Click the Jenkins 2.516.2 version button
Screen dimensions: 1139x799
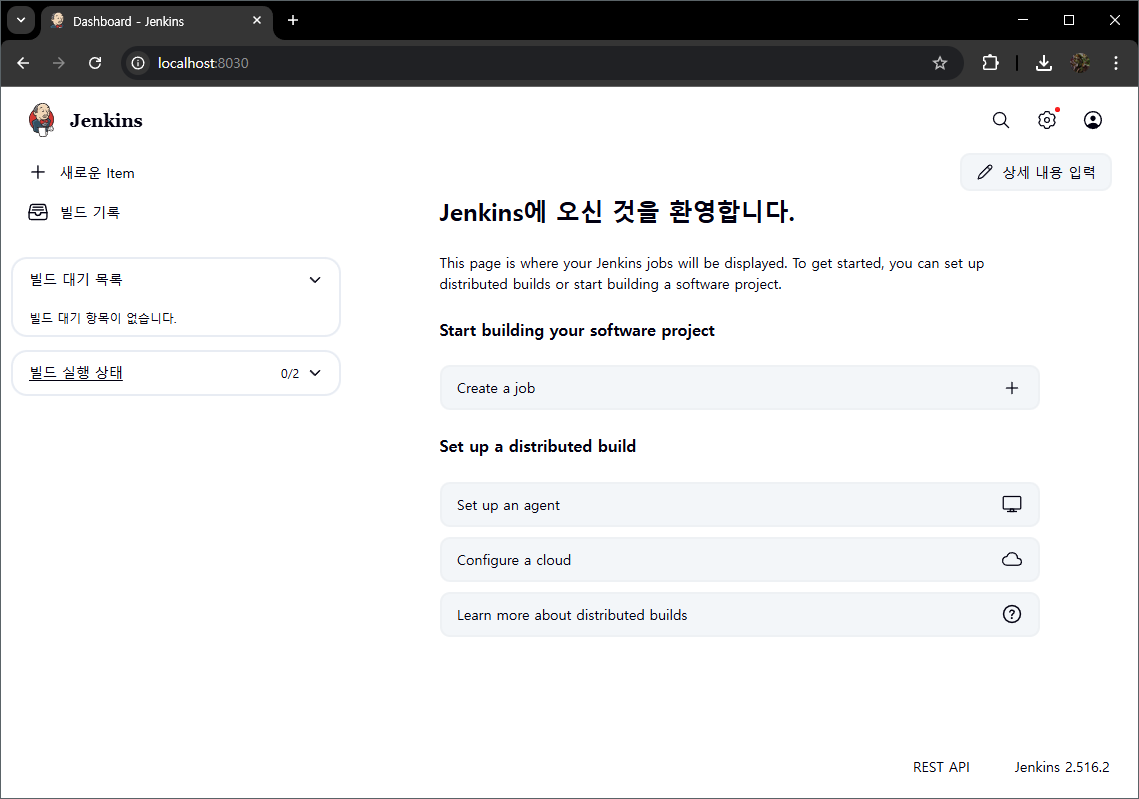(1061, 767)
